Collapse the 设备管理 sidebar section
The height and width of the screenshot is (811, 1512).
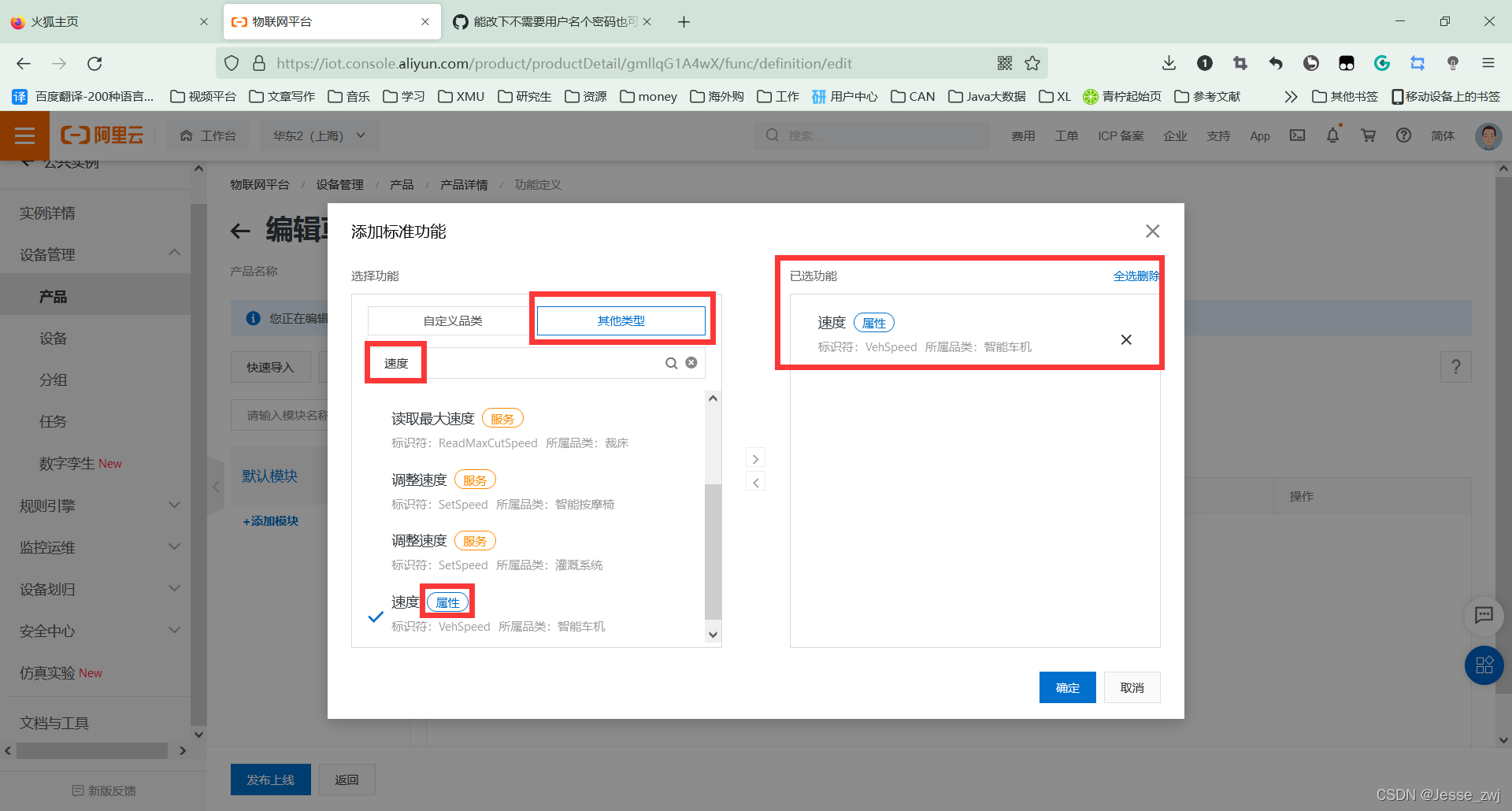click(174, 253)
